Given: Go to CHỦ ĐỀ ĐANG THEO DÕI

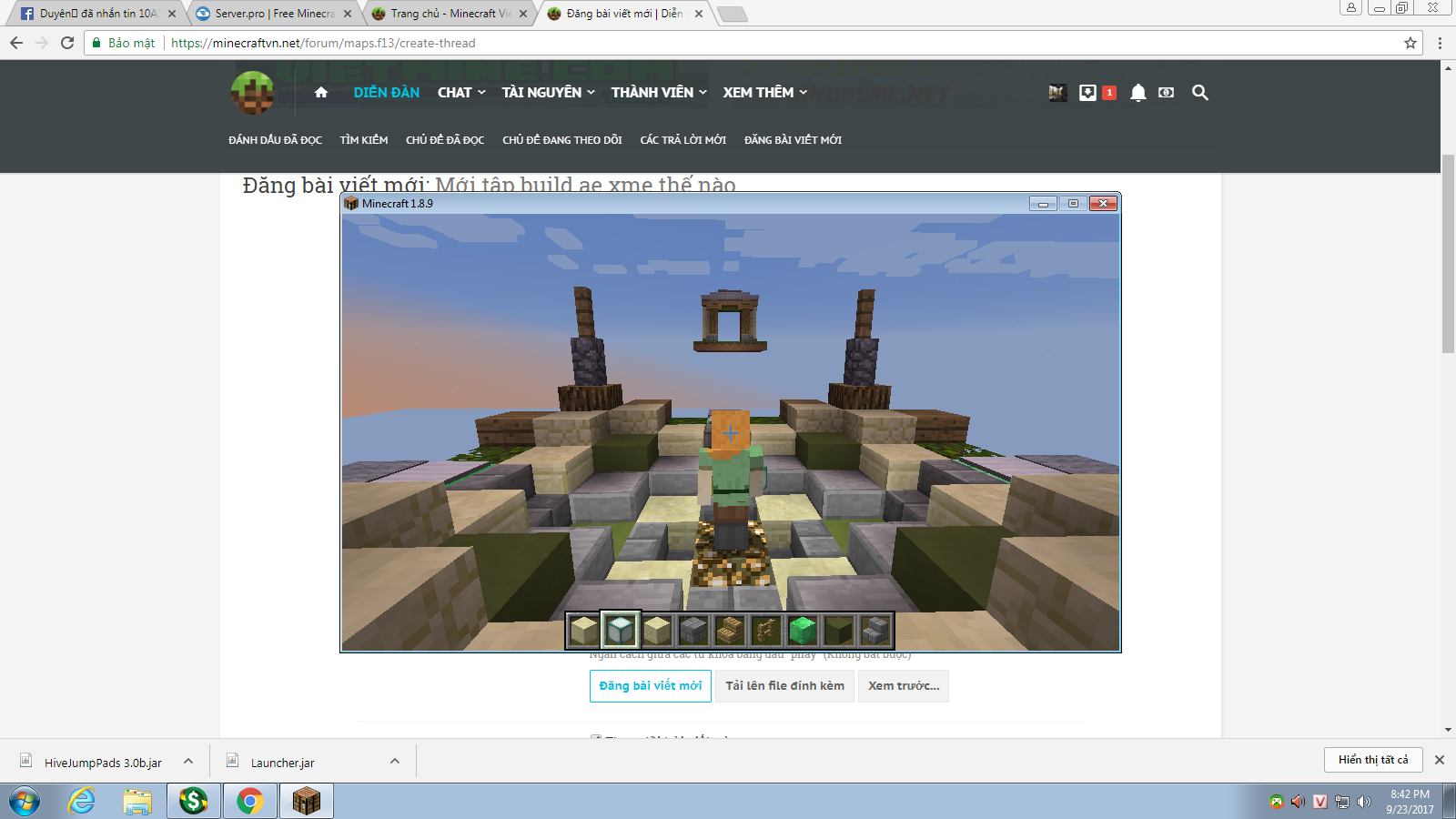Looking at the screenshot, I should tap(562, 140).
